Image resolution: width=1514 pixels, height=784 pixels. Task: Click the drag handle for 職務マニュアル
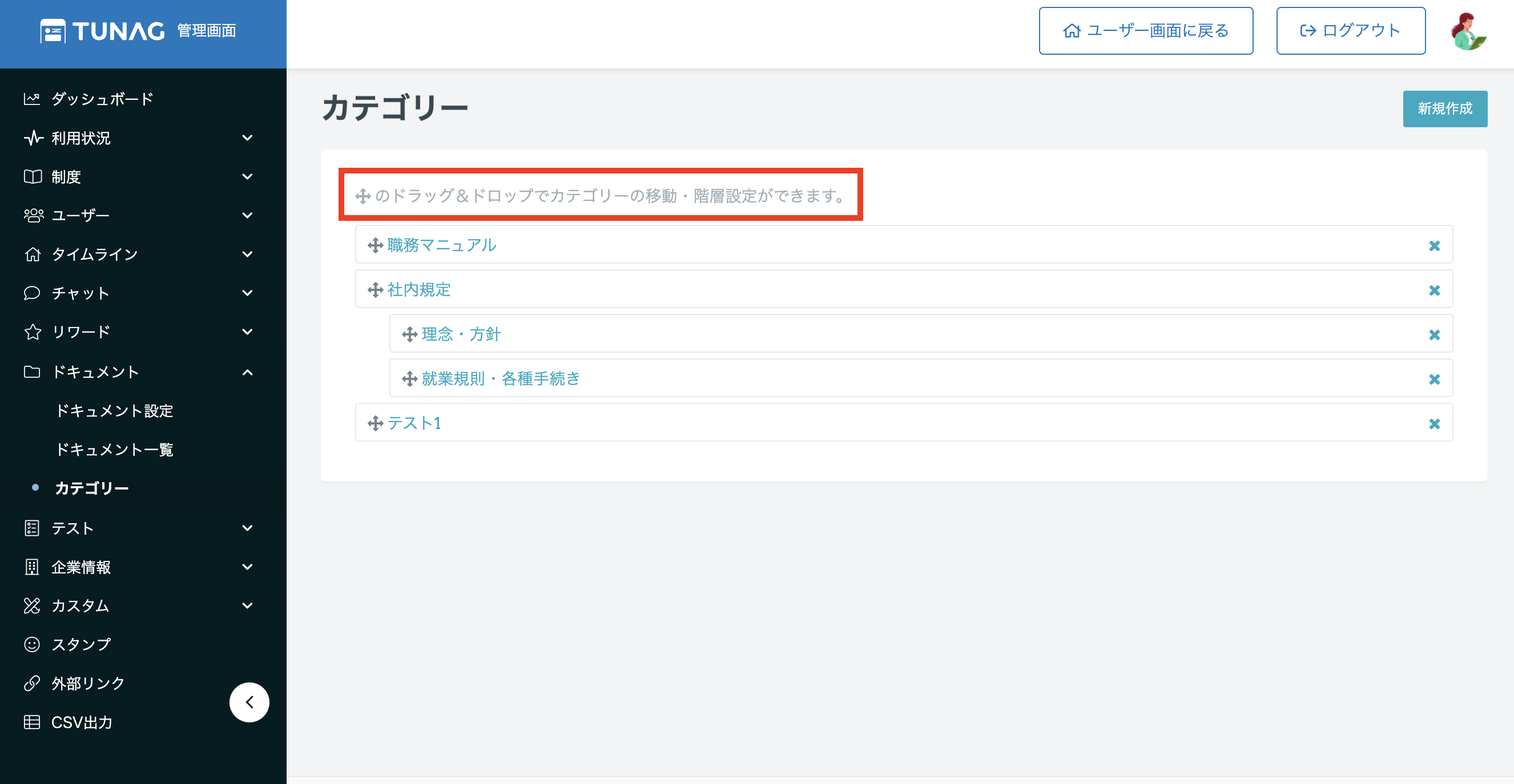click(x=376, y=245)
